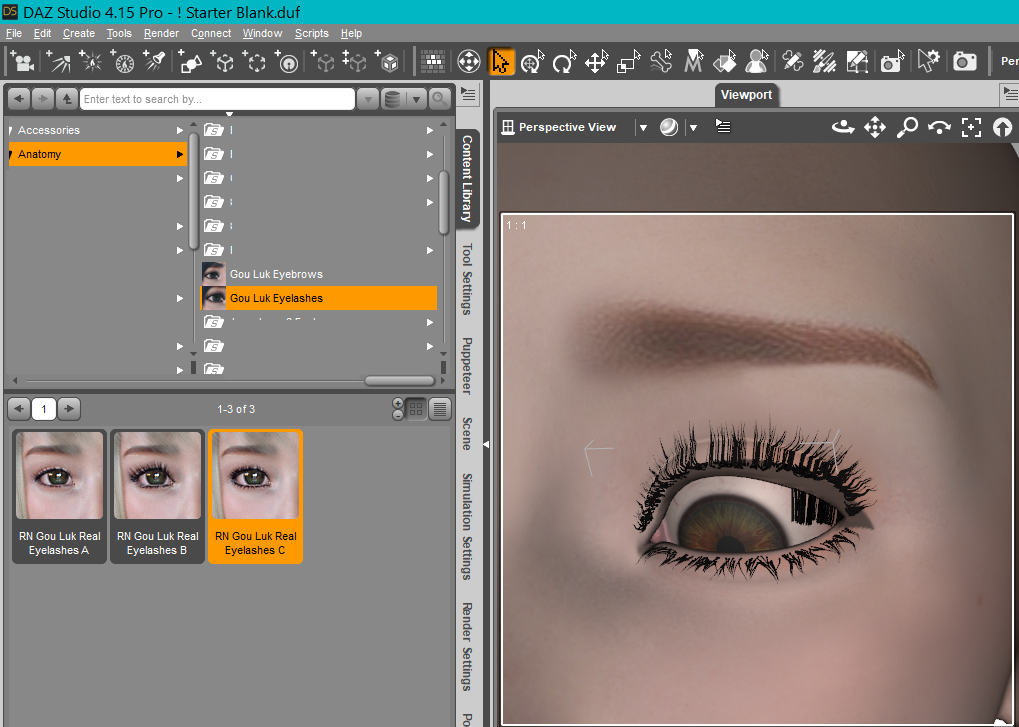Switch to the Tool Settings tab
The image size is (1019, 727).
467,279
